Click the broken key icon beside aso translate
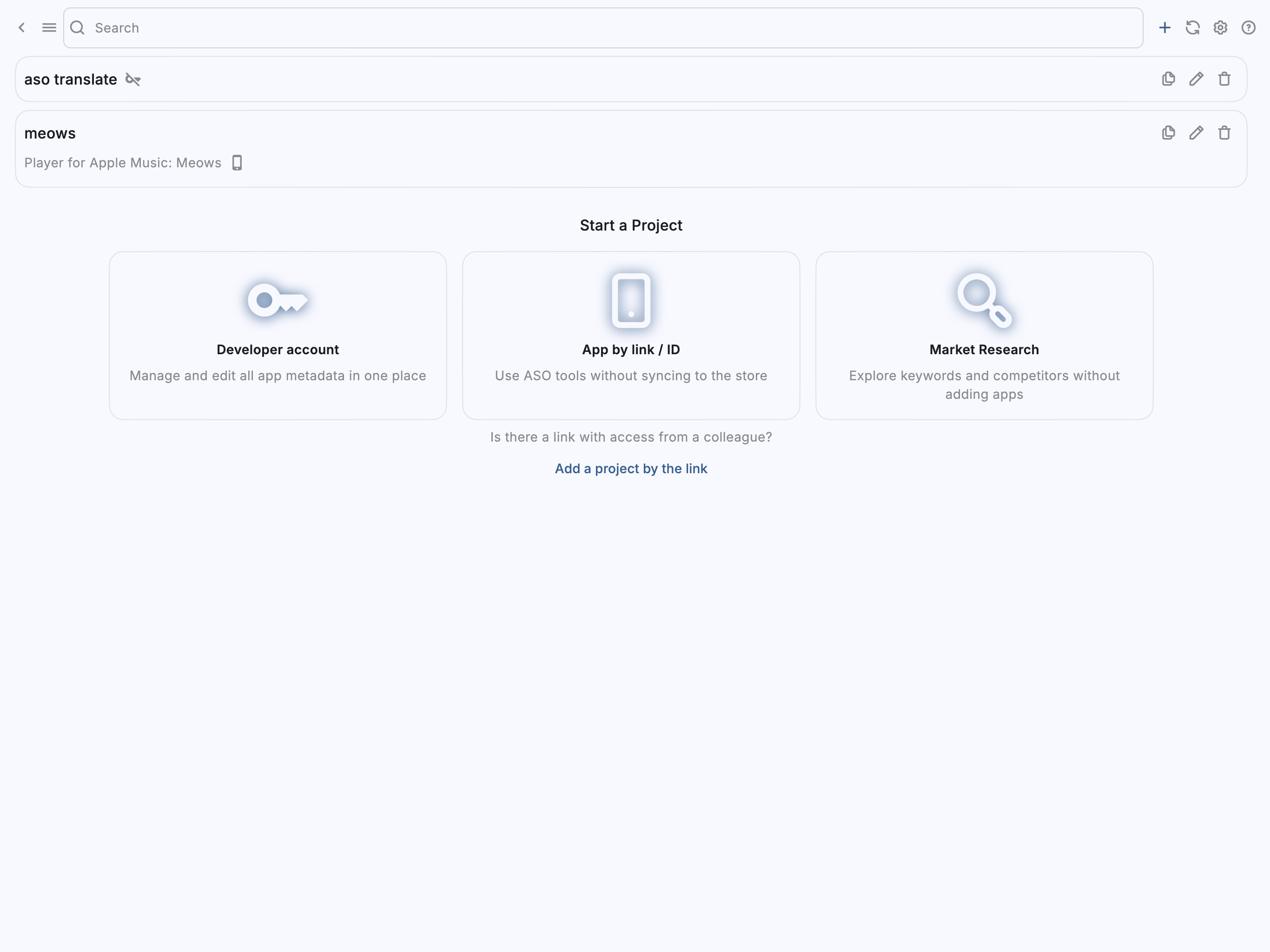Image resolution: width=1270 pixels, height=952 pixels. tap(133, 79)
